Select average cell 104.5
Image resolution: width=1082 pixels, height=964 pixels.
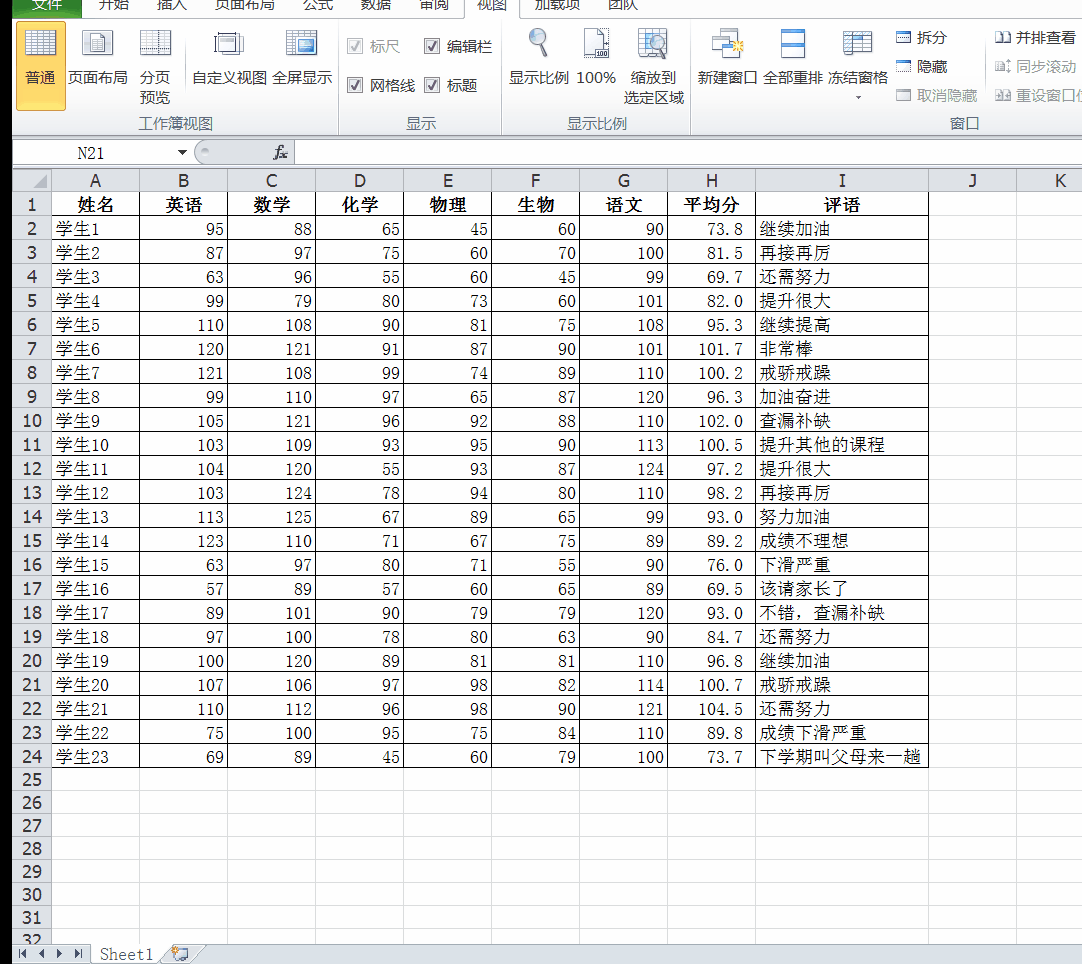pyautogui.click(x=711, y=709)
